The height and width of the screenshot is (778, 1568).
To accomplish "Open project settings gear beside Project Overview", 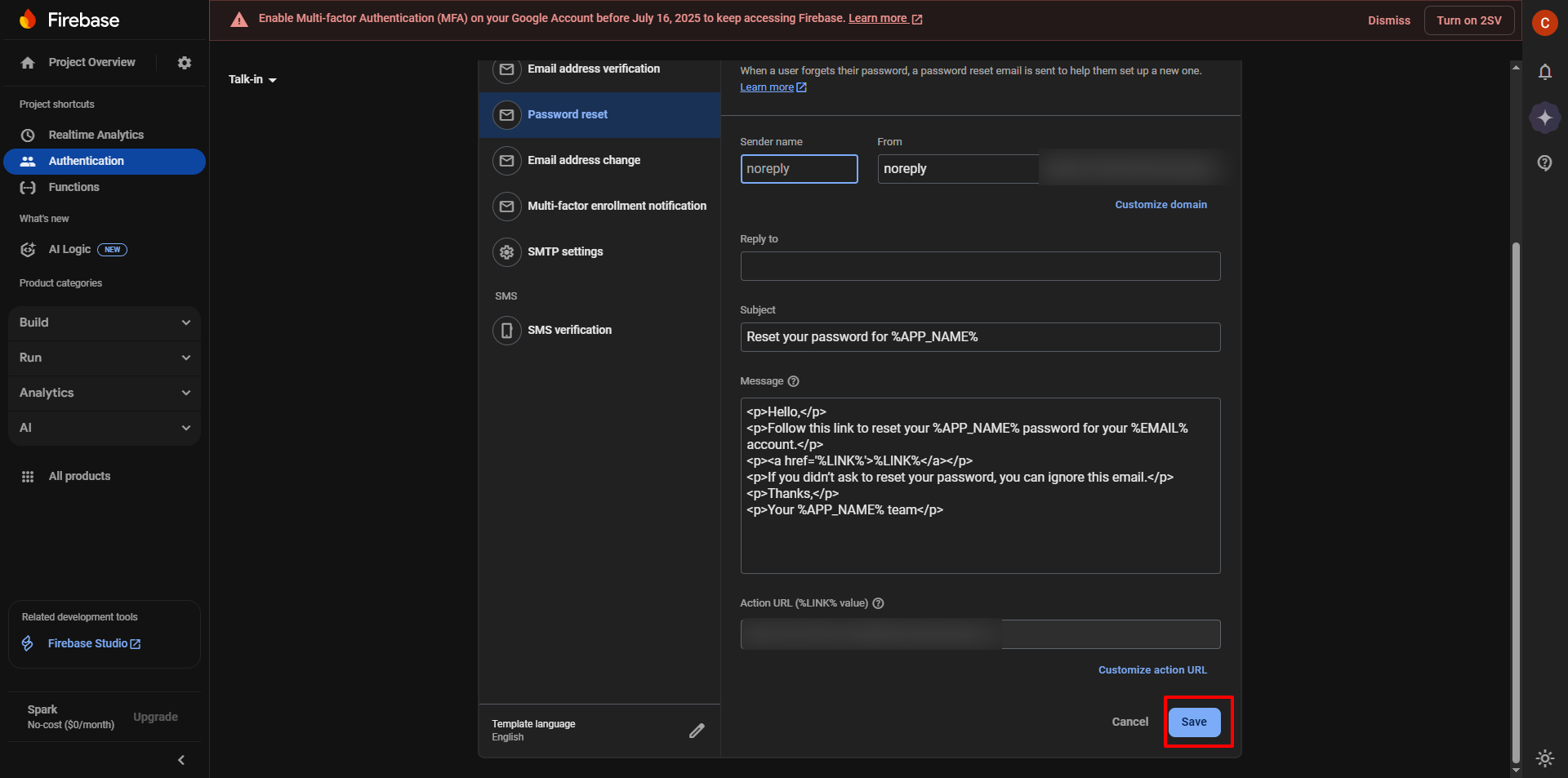I will [185, 62].
